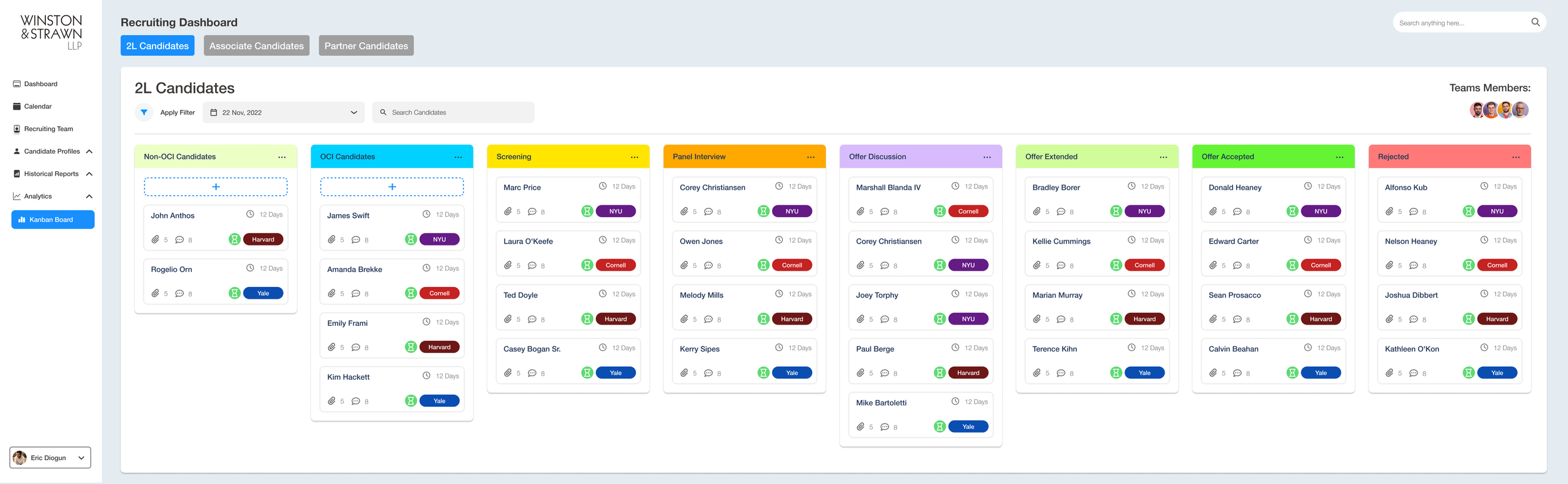Click the team members avatar group
This screenshot has height=484, width=1568.
point(1499,110)
